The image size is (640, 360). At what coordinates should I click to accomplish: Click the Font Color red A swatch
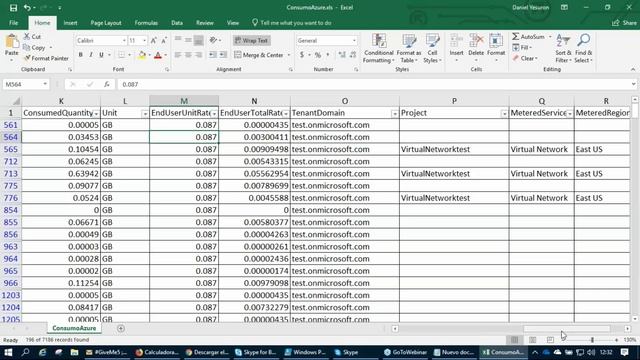coord(158,55)
